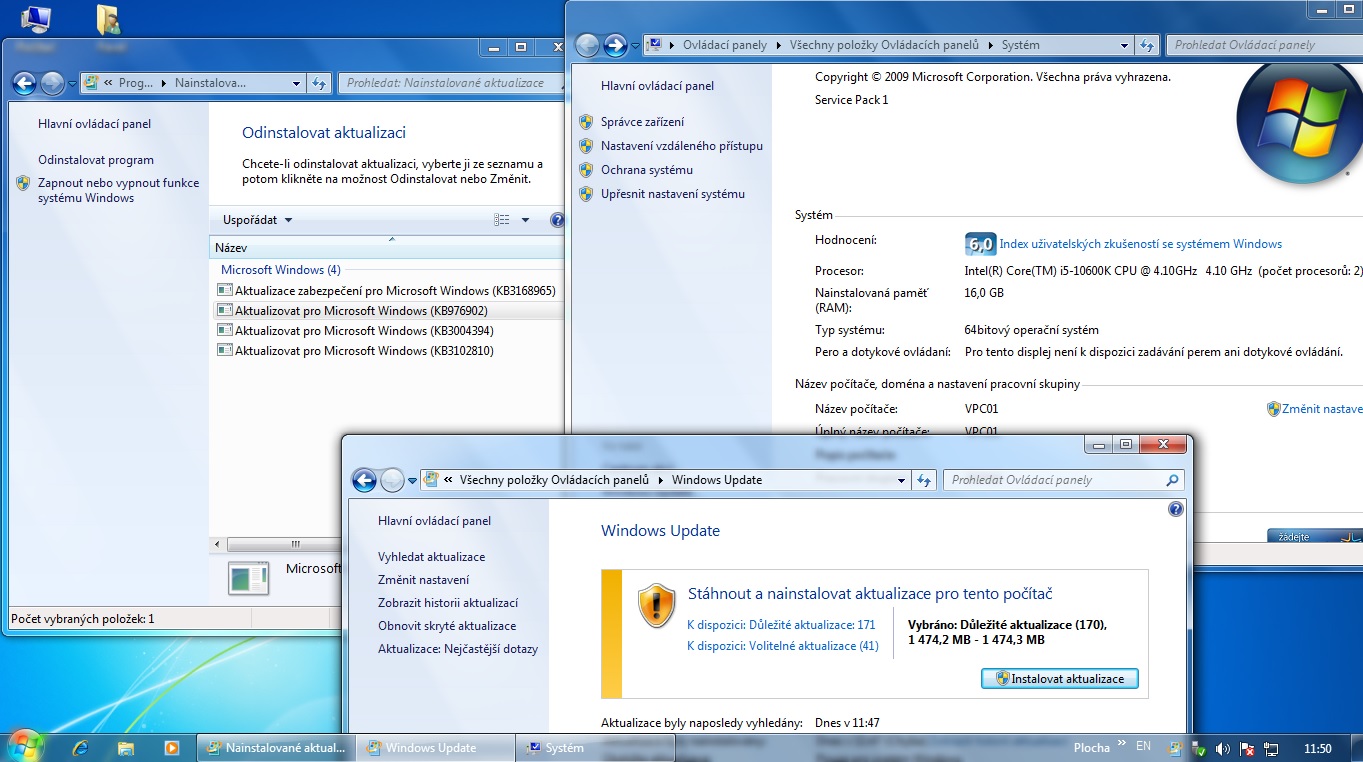Click the network icon in the tray
Image resolution: width=1363 pixels, height=762 pixels.
[x=1271, y=748]
